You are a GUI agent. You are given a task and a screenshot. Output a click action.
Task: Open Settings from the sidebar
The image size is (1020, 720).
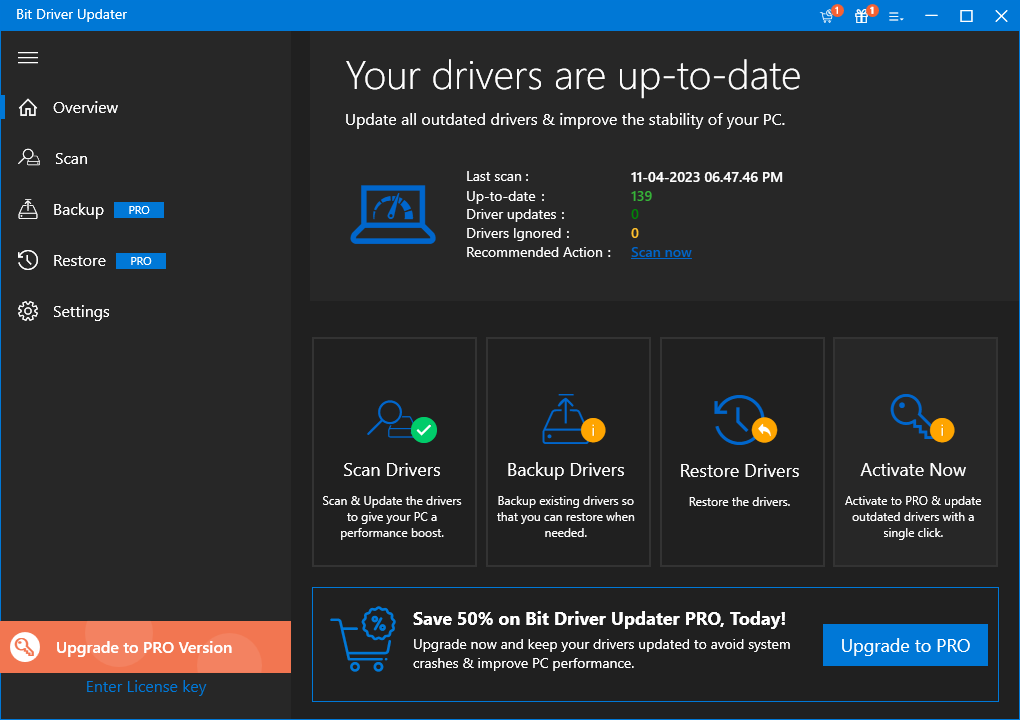pos(80,312)
